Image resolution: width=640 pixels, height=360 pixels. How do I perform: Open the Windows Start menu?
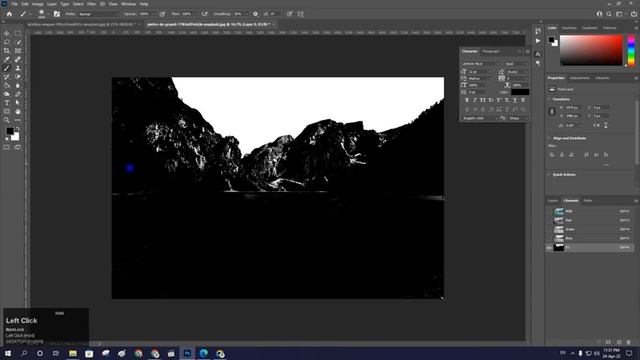(x=7, y=353)
